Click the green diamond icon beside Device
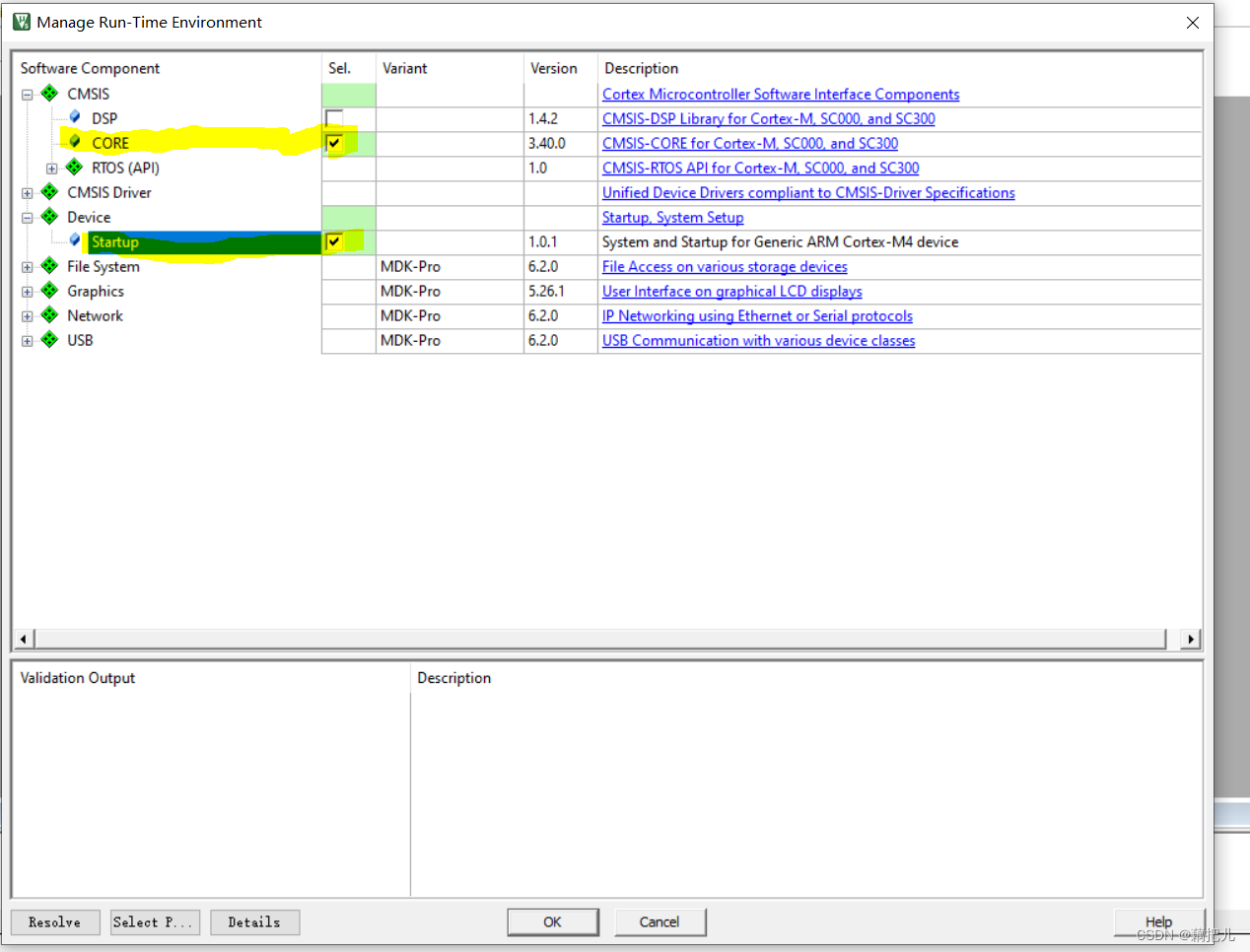The height and width of the screenshot is (952, 1250). 49,217
